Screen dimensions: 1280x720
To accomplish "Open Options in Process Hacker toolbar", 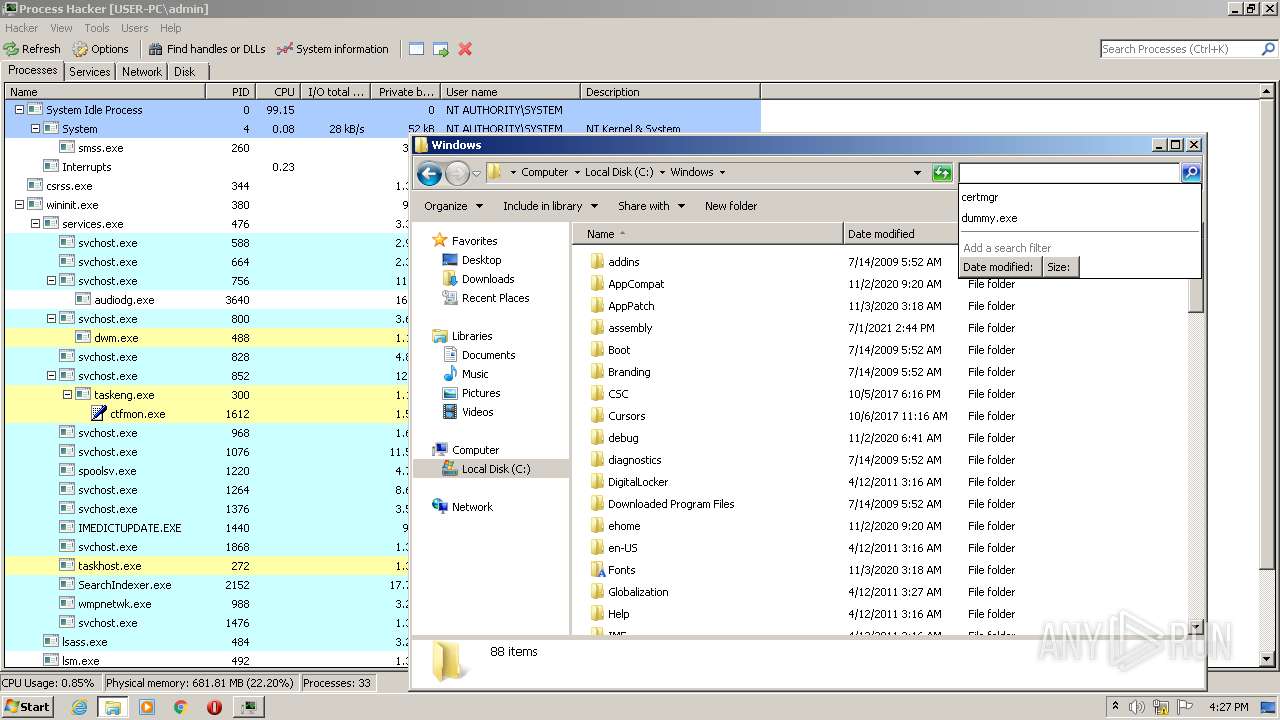I will point(100,49).
